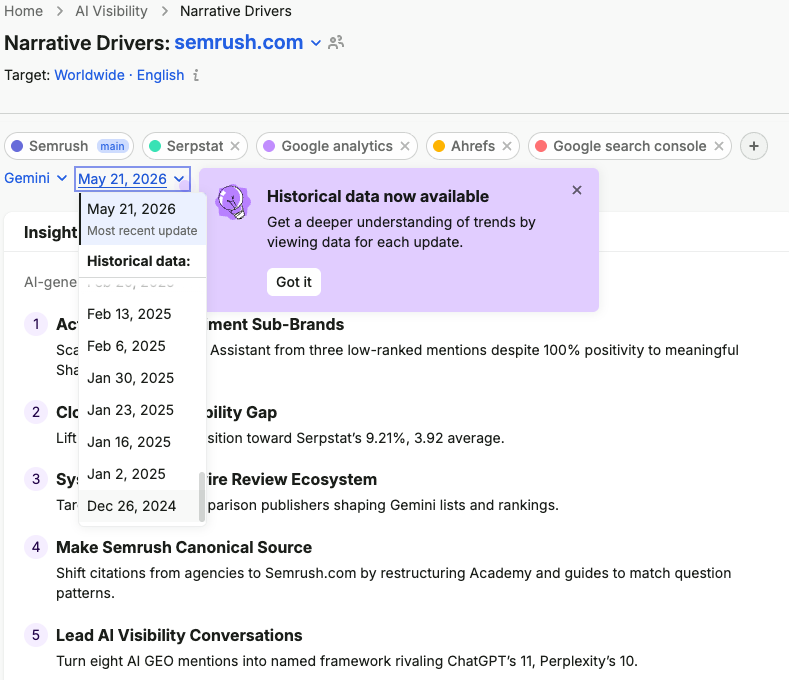The height and width of the screenshot is (680, 789).
Task: Open the share users icon beside semrush.com
Action: tap(336, 43)
